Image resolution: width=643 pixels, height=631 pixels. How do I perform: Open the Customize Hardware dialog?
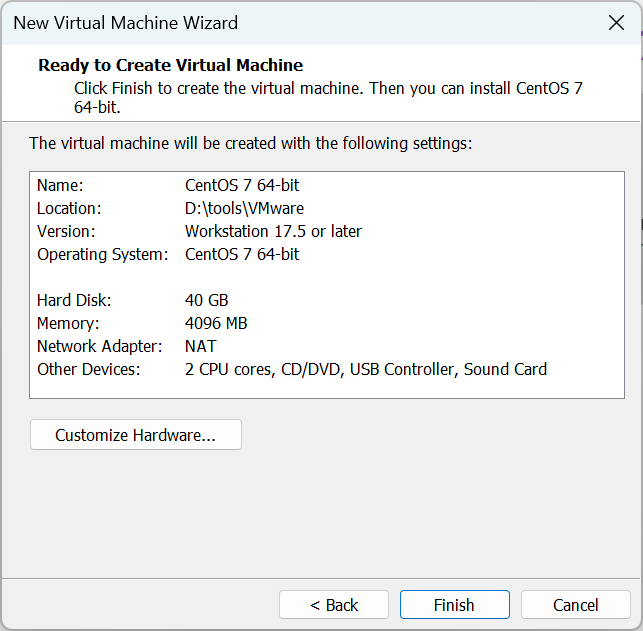click(135, 435)
